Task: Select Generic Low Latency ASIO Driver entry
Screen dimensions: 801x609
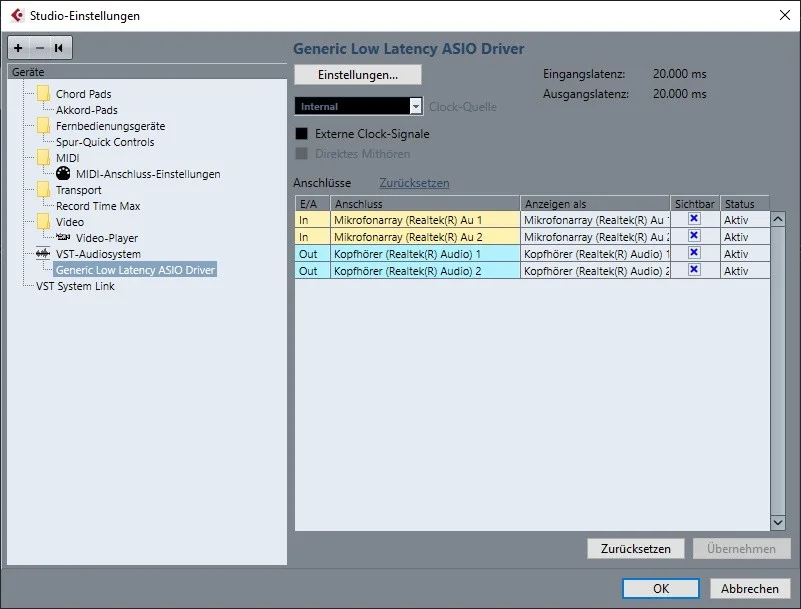Action: 135,270
